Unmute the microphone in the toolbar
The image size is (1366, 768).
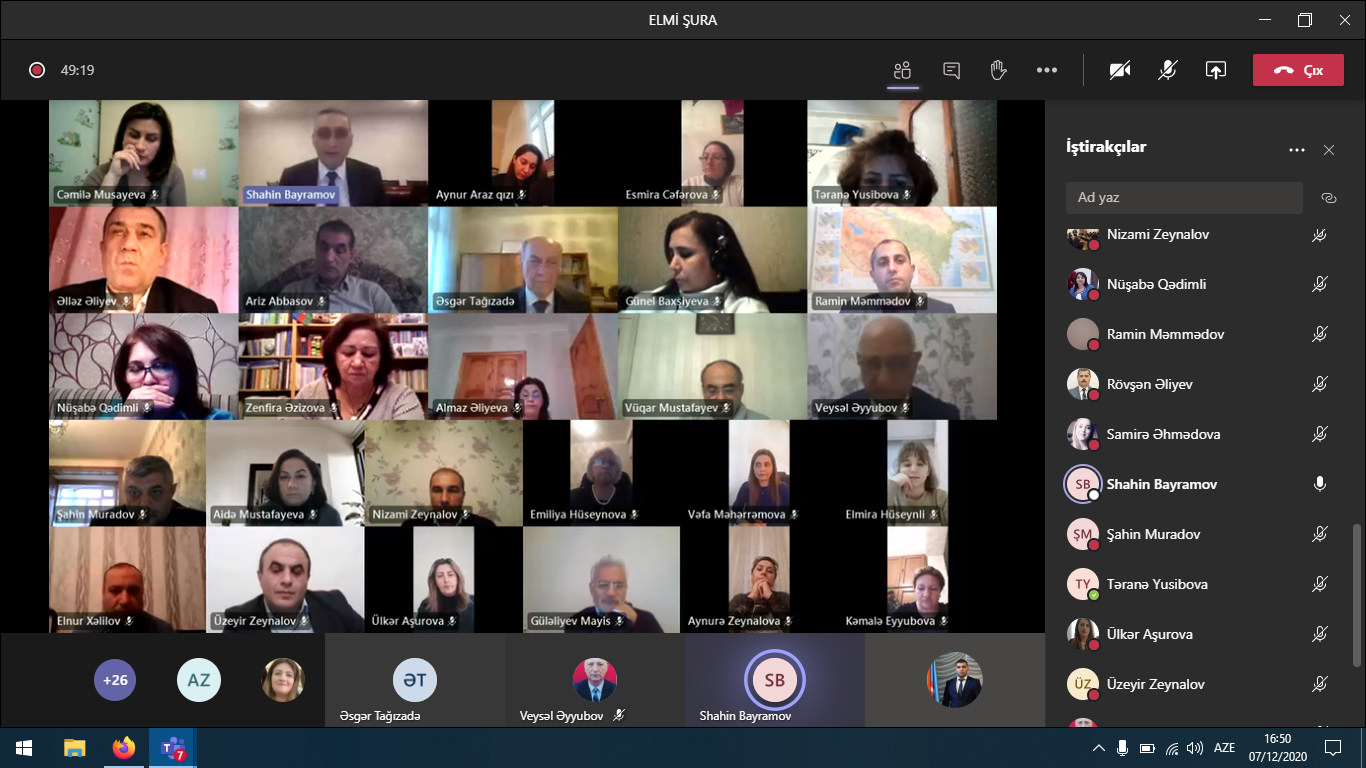pos(1167,70)
